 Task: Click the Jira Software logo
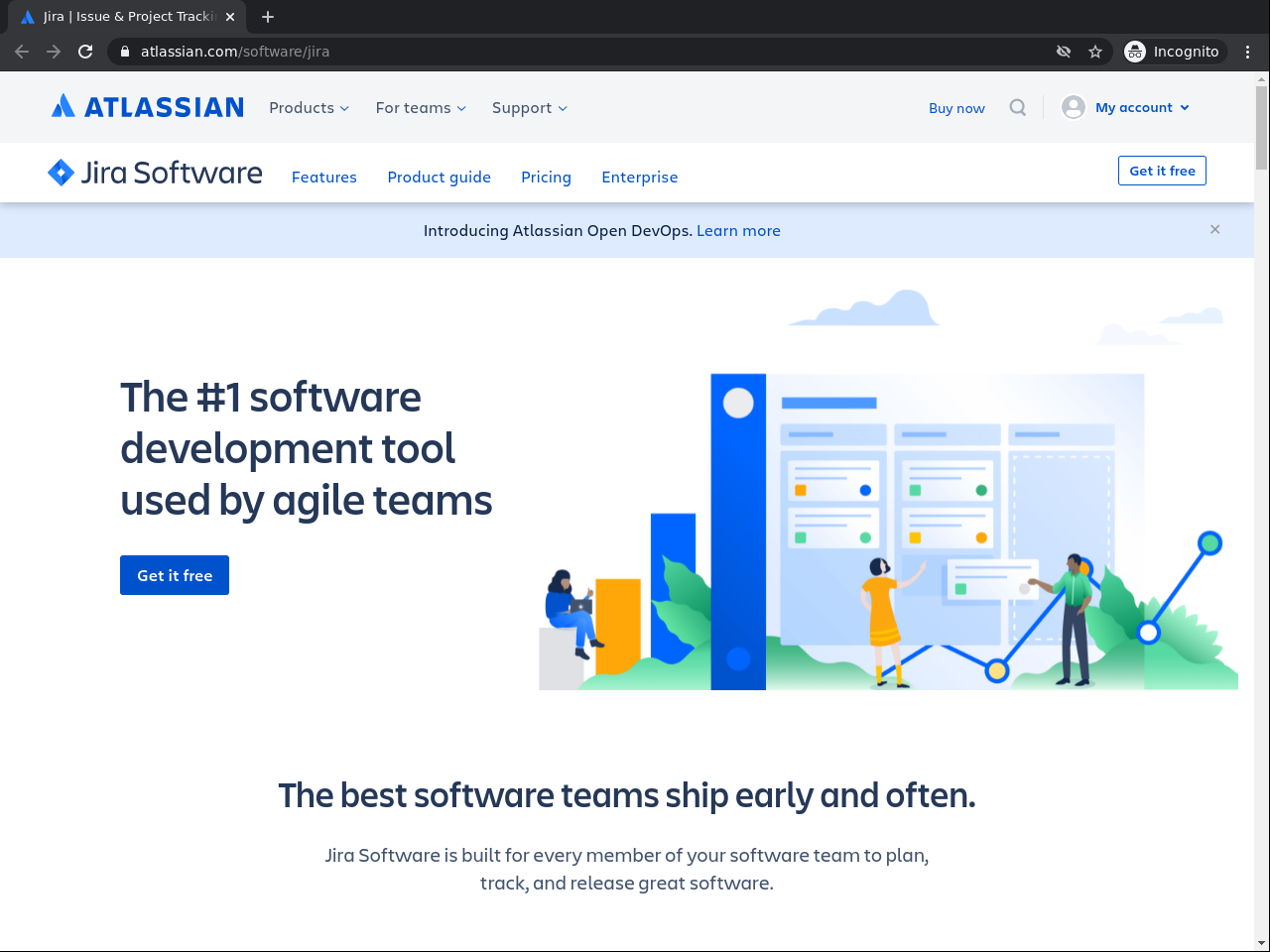(x=156, y=173)
